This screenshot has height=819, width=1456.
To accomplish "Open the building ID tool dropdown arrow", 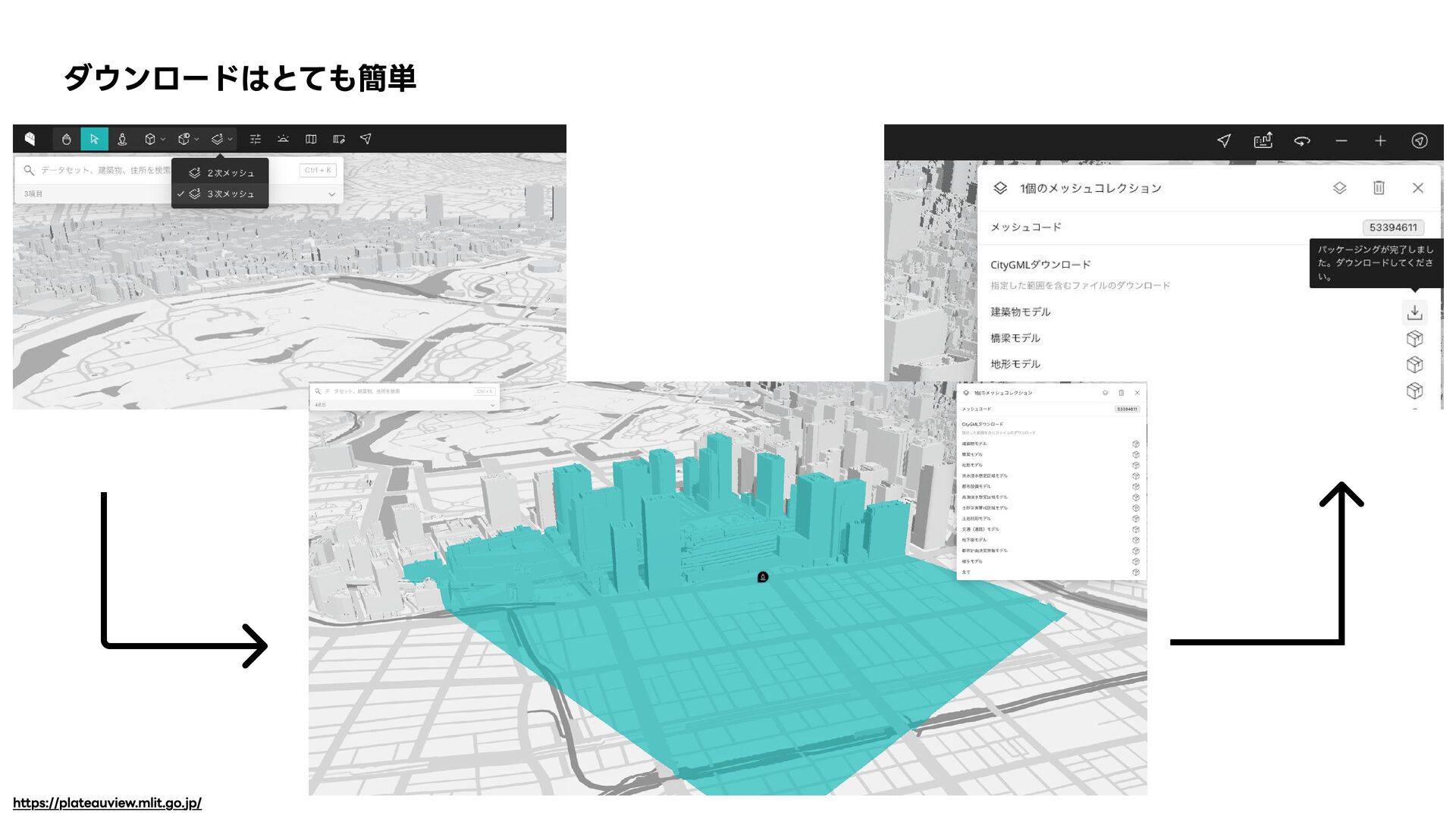I will pos(196,140).
